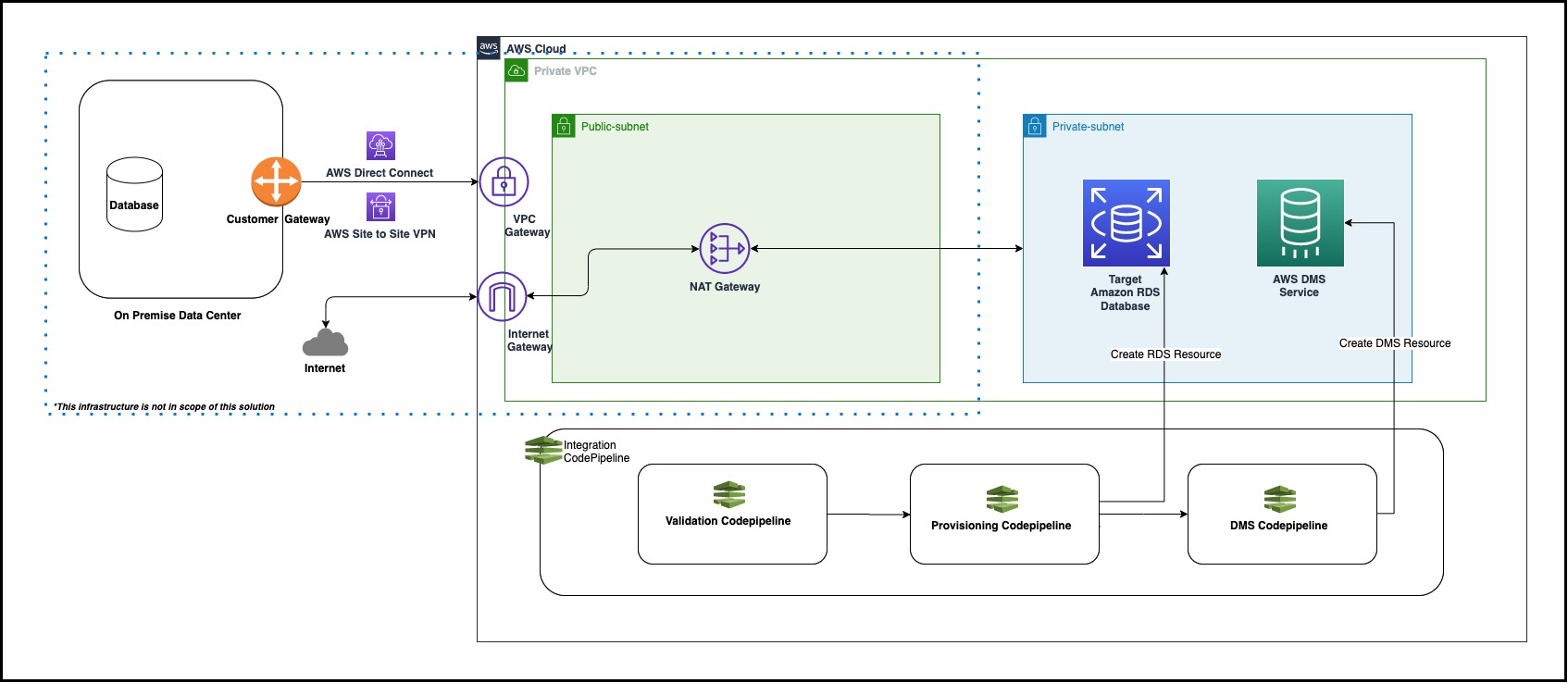Image resolution: width=1568 pixels, height=683 pixels.
Task: Click the green AWS DMS Service icon
Action: 1300,223
